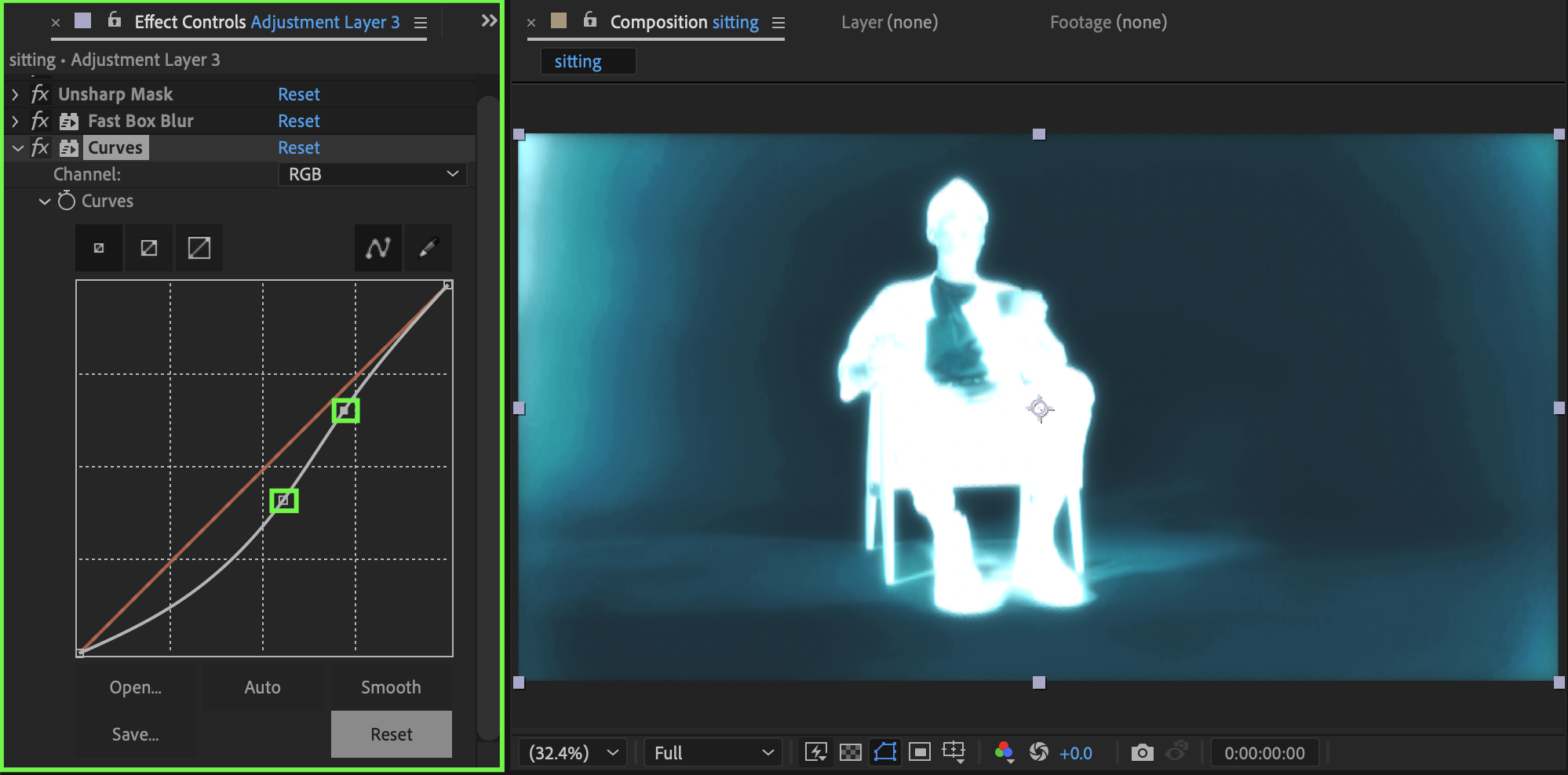1568x775 pixels.
Task: Click the top-center layer transform handle
Action: [x=1039, y=134]
